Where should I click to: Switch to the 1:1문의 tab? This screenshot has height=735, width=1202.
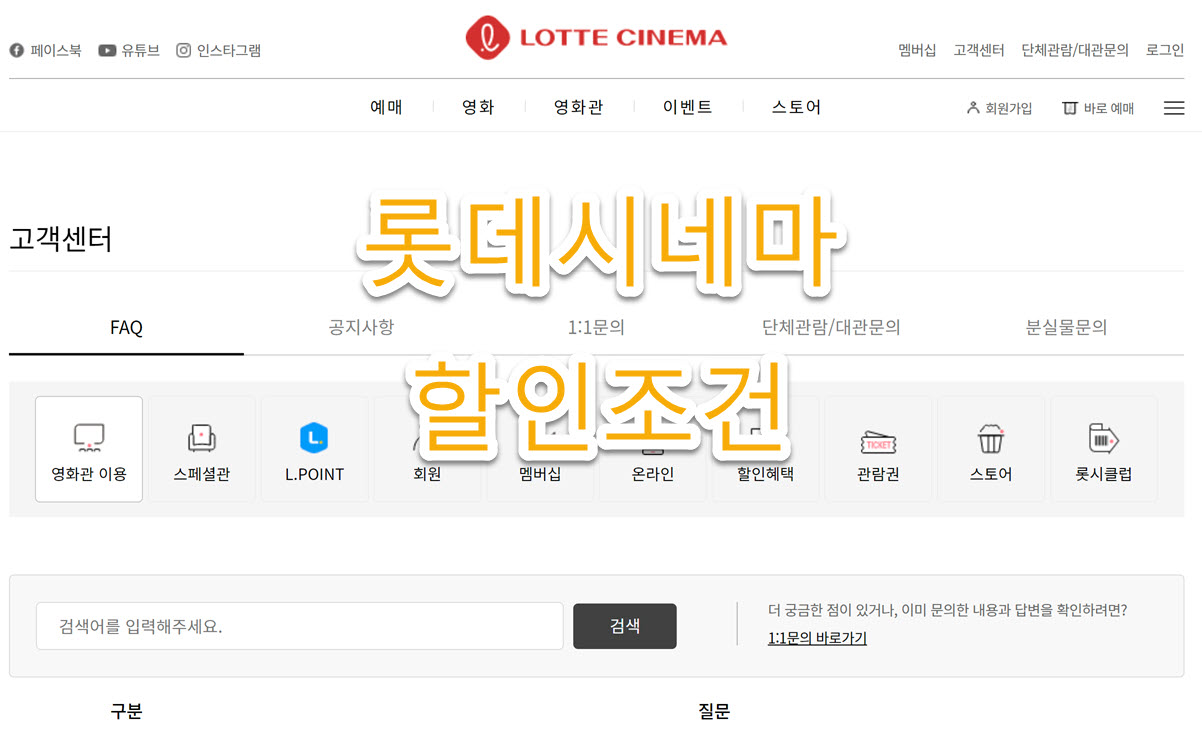[596, 327]
